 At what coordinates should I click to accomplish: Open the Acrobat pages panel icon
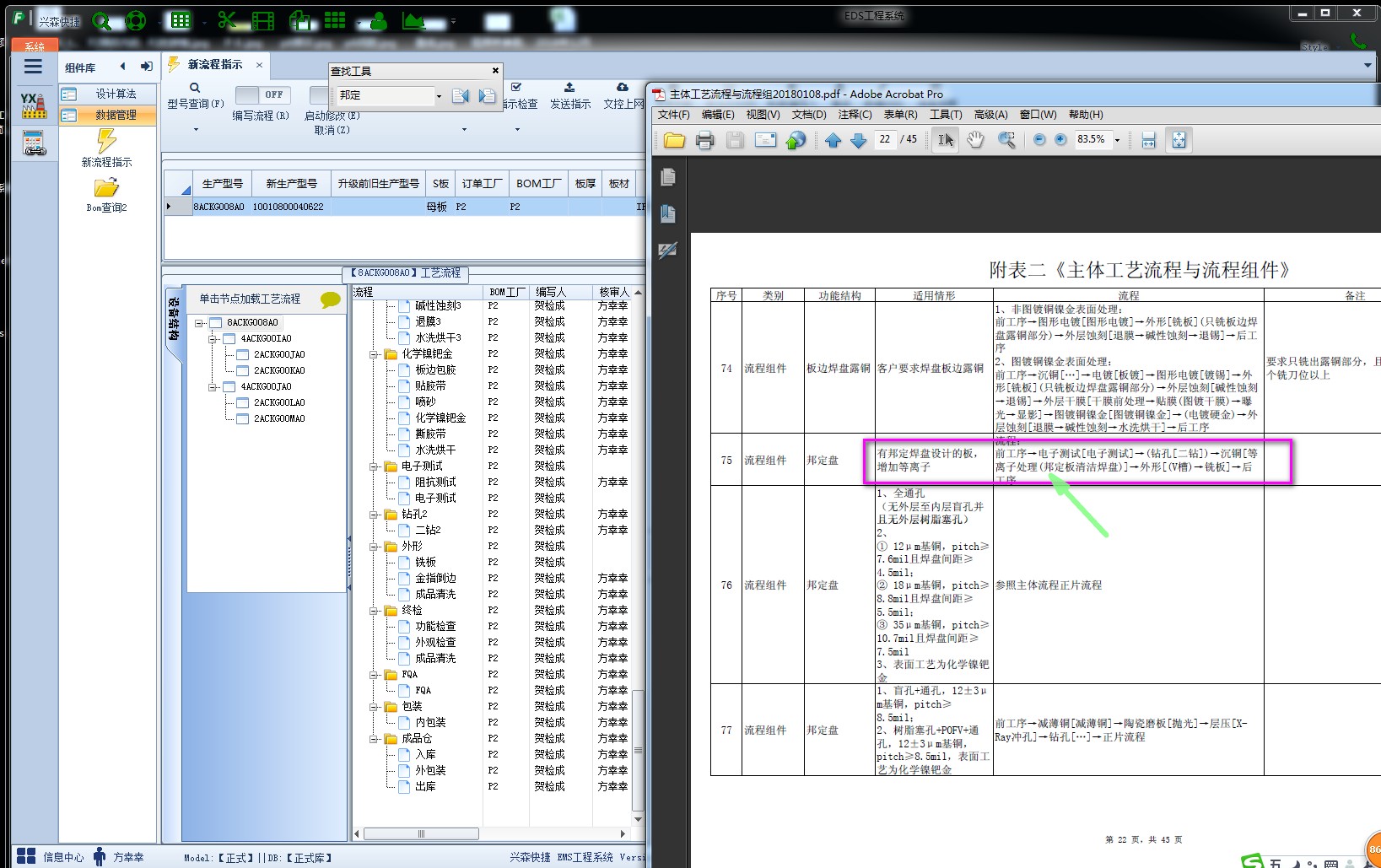tap(668, 177)
